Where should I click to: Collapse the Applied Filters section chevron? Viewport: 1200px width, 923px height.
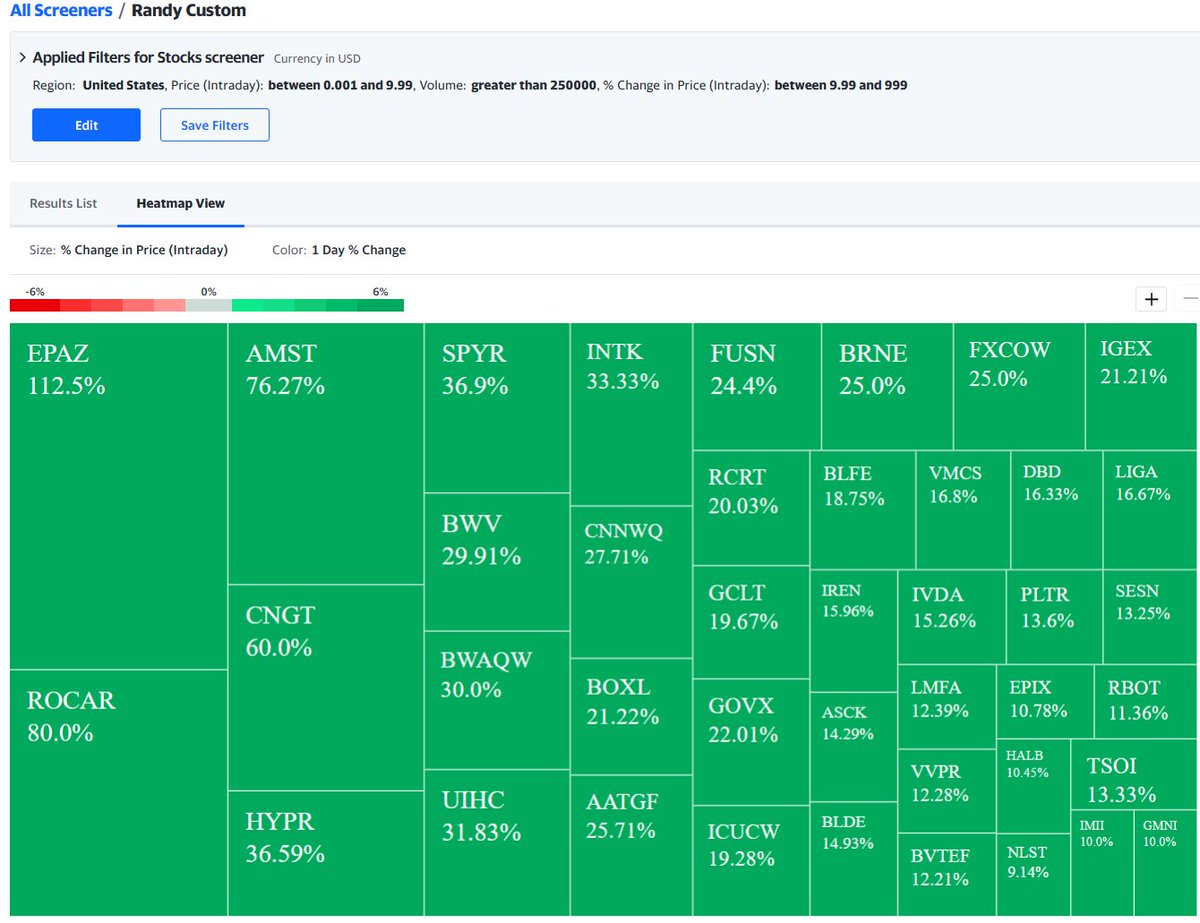pyautogui.click(x=23, y=57)
